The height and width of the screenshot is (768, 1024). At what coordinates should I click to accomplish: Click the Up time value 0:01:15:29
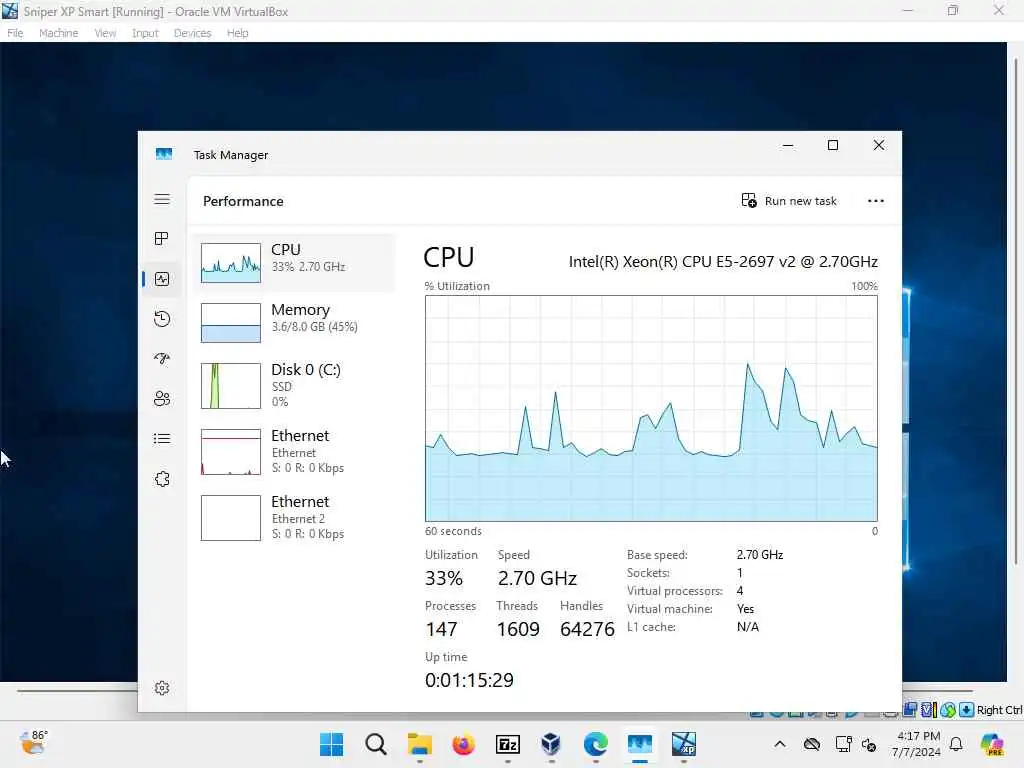tap(469, 680)
